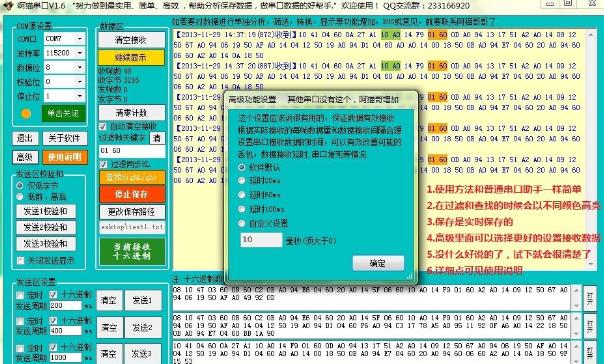
Task: Select 延时100ms radio option
Action: point(242,209)
